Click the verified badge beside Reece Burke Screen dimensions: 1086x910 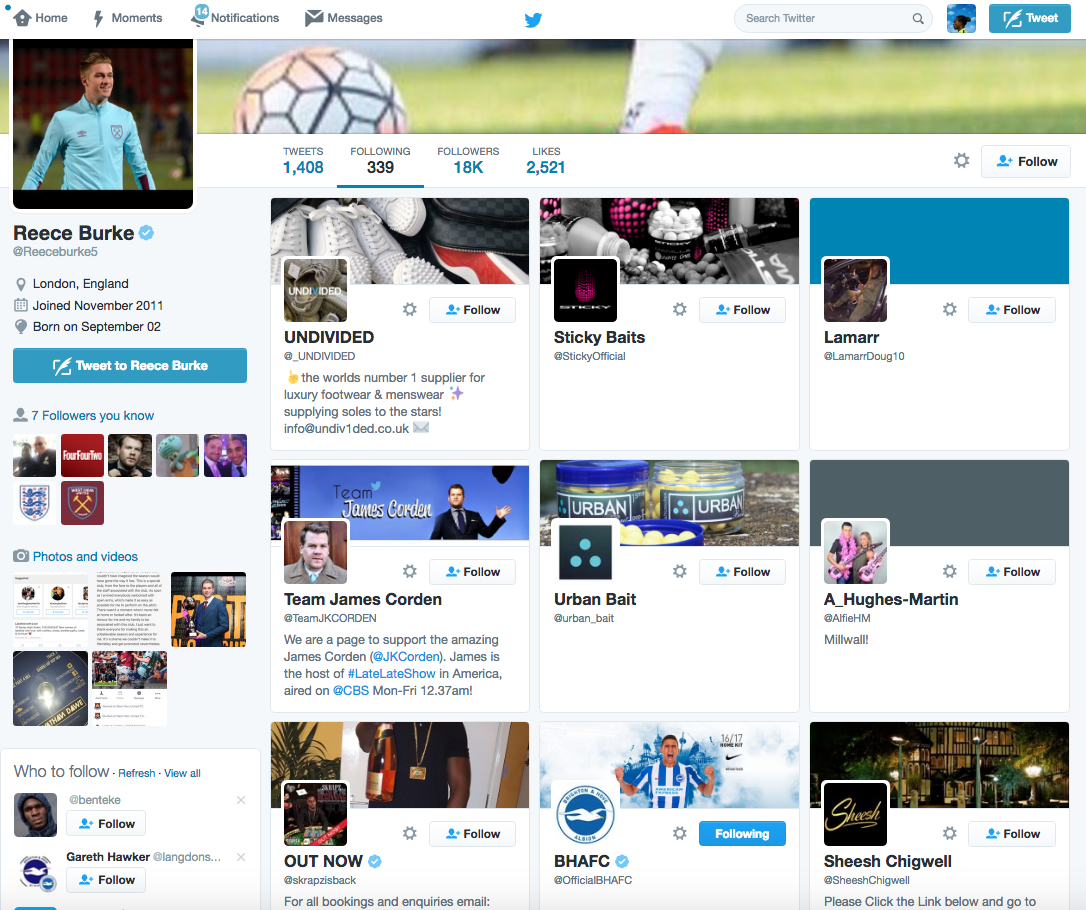point(146,233)
